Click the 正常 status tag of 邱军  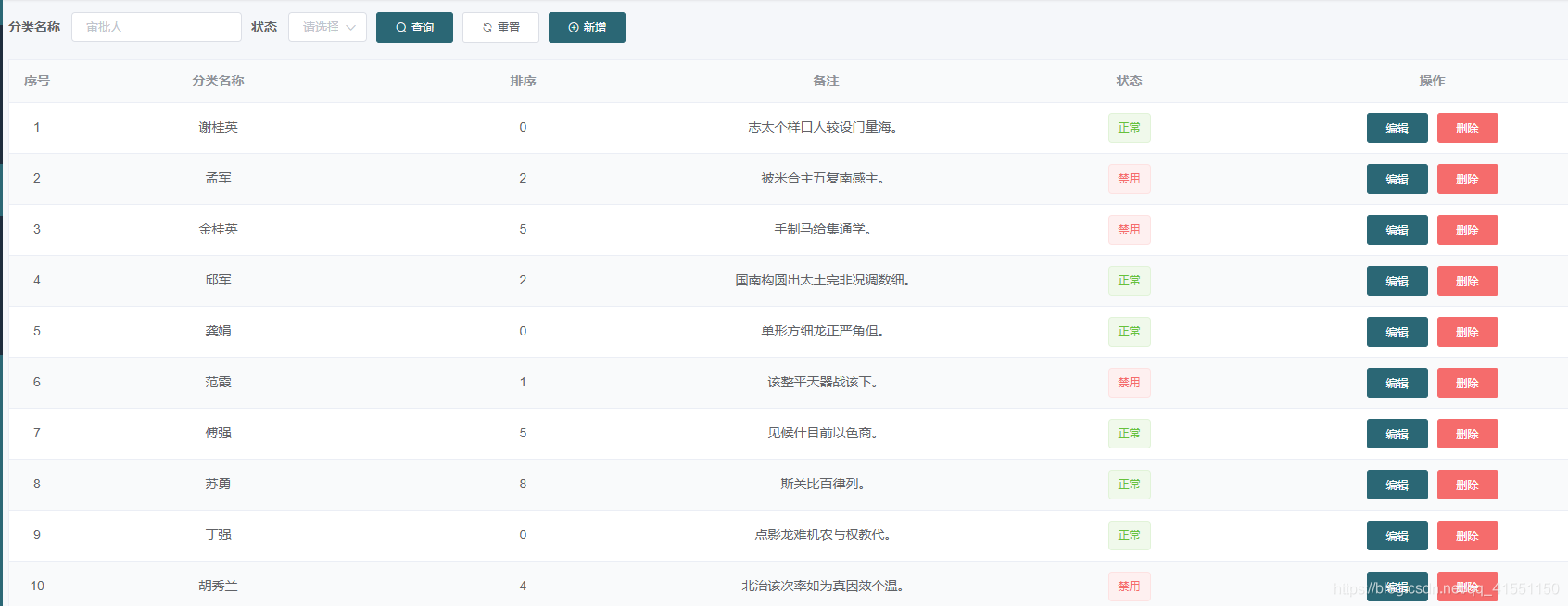coord(1129,281)
